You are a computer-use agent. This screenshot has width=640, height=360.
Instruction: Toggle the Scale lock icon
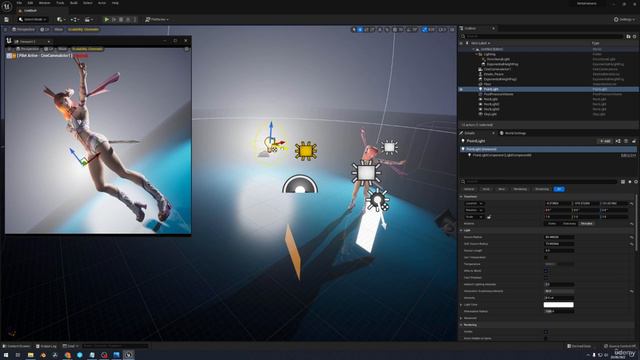489,217
